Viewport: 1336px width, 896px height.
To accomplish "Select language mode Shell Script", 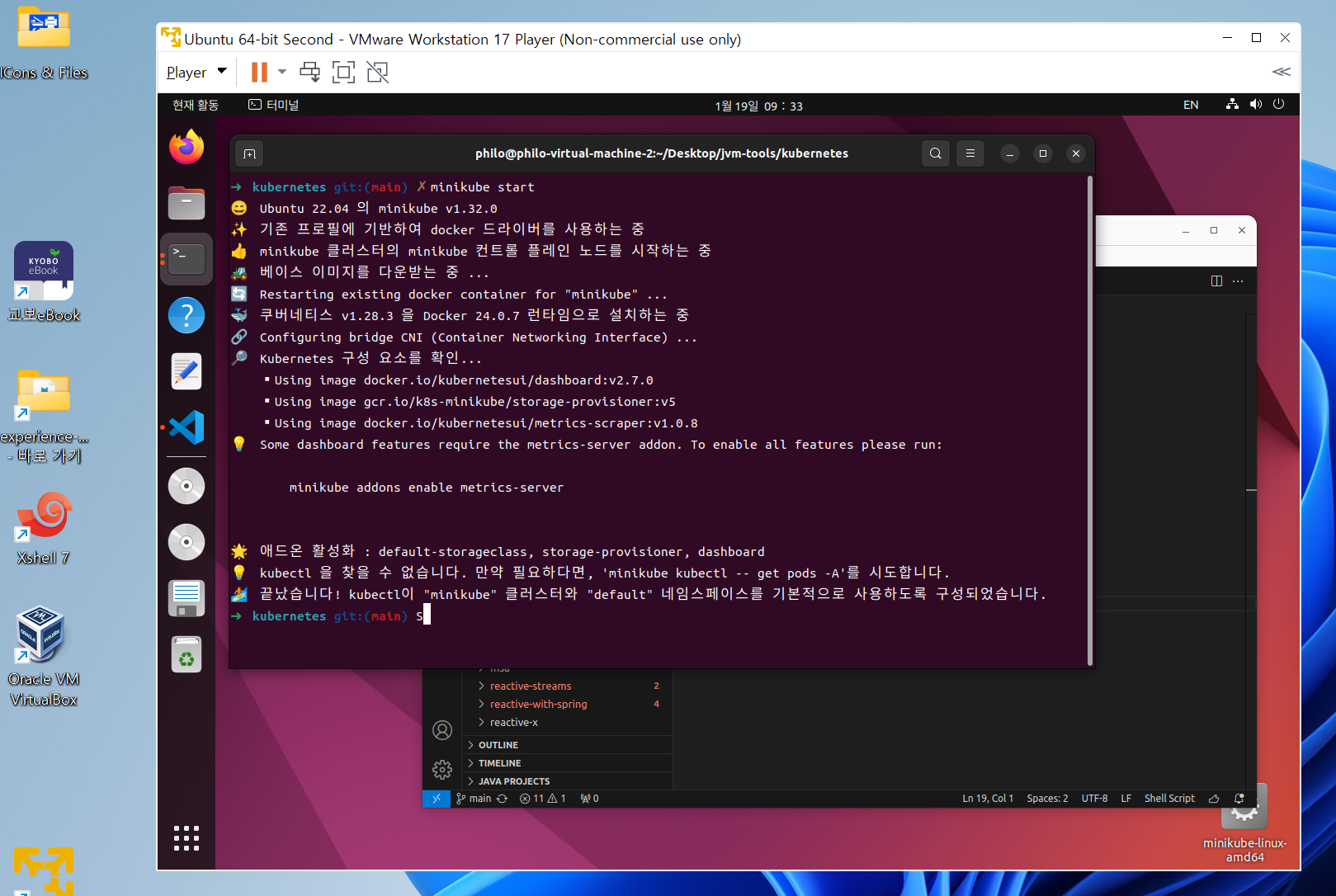I will pyautogui.click(x=1169, y=799).
